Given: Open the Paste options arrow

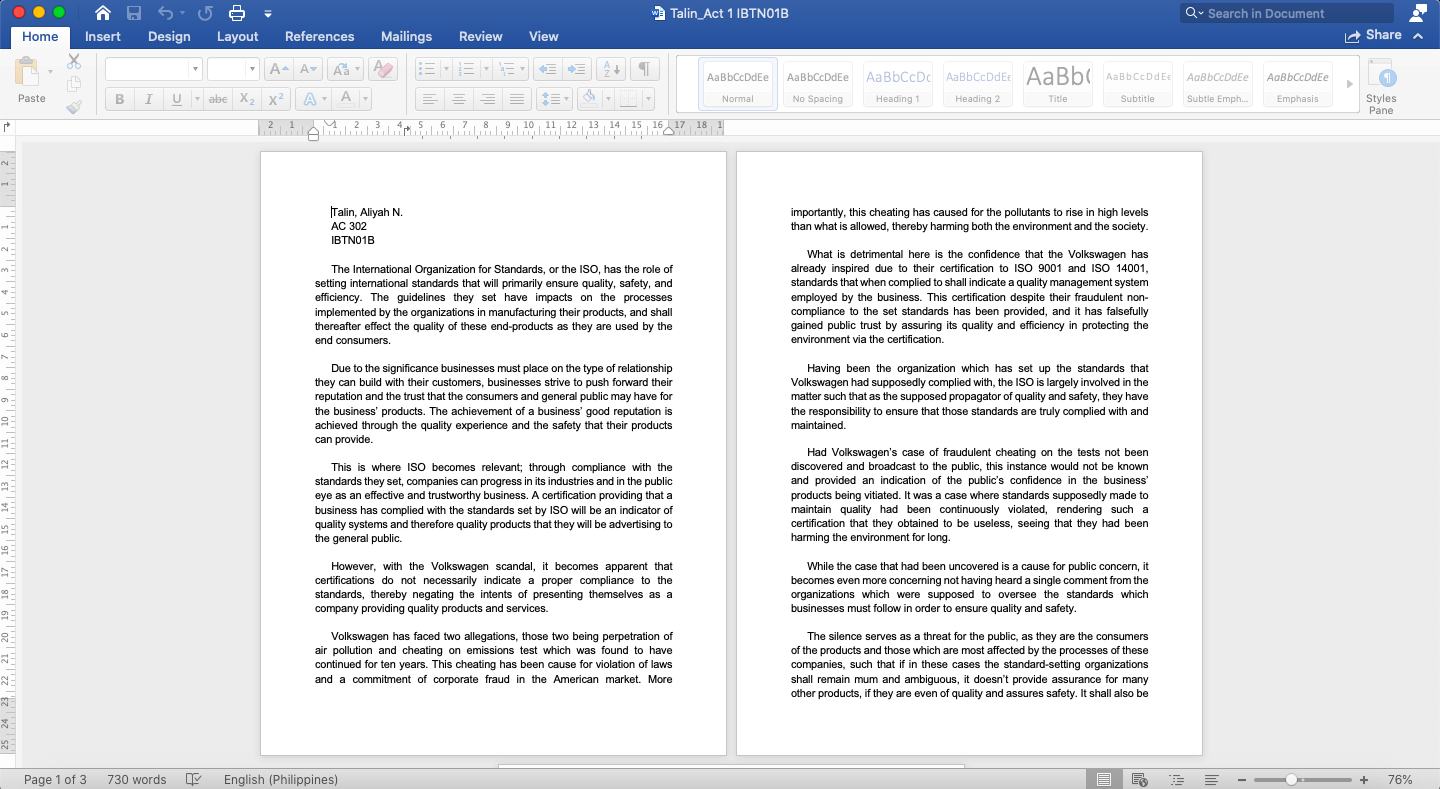Looking at the screenshot, I should pyautogui.click(x=50, y=72).
